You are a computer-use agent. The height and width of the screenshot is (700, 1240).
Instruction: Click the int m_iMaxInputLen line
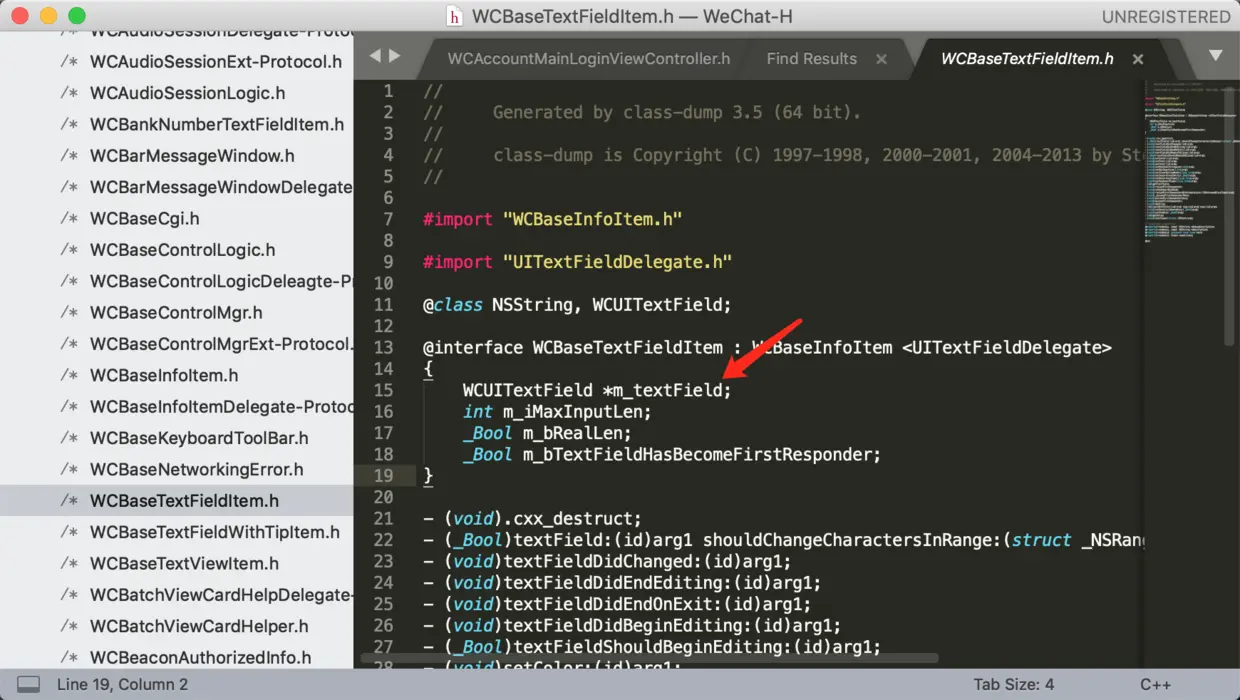point(557,412)
